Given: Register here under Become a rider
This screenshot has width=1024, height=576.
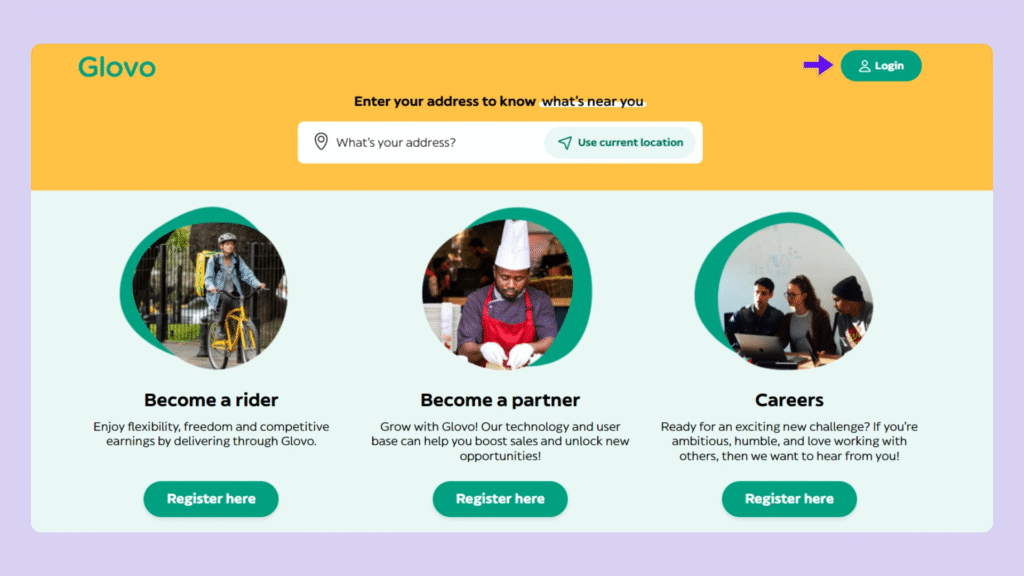Looking at the screenshot, I should point(211,498).
